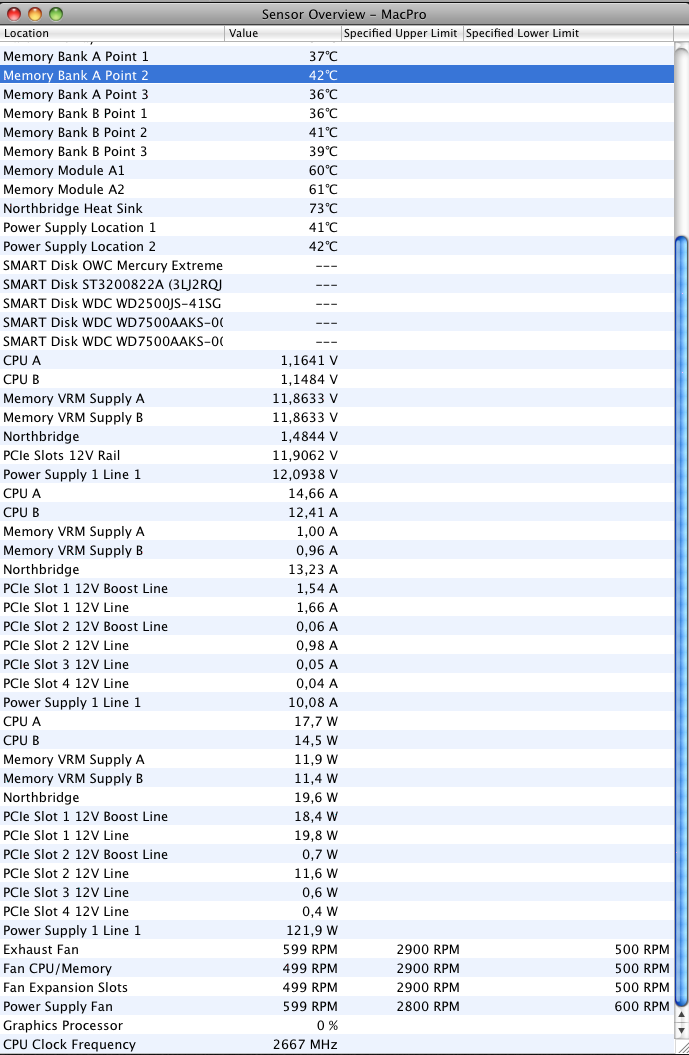Click the 600 RPM lower limit value
Image resolution: width=689 pixels, height=1055 pixels.
tap(642, 1007)
